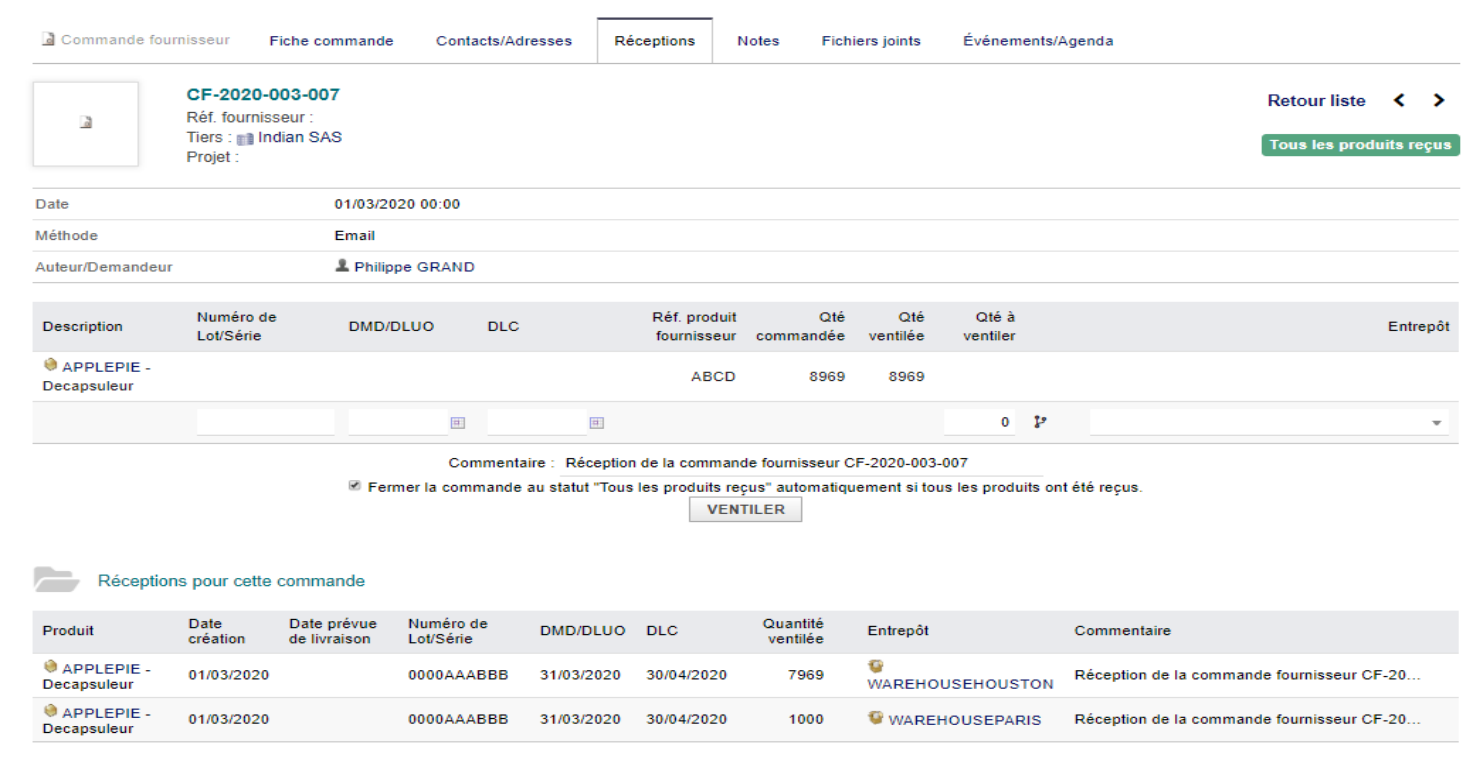1480x761 pixels.
Task: Click the order photo placeholder thumbnail
Action: [x=86, y=124]
